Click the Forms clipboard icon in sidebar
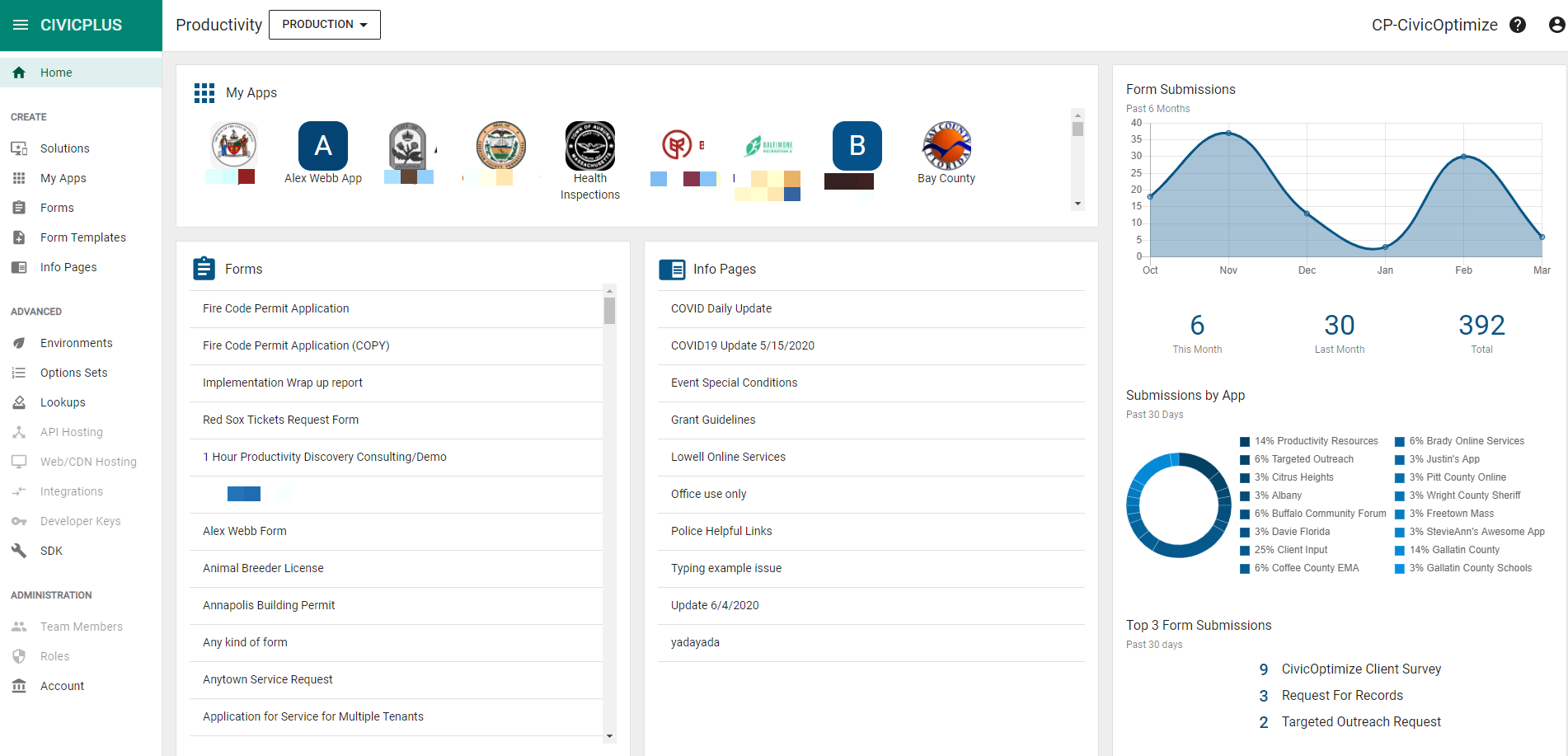Image resolution: width=1568 pixels, height=756 pixels. click(x=19, y=208)
